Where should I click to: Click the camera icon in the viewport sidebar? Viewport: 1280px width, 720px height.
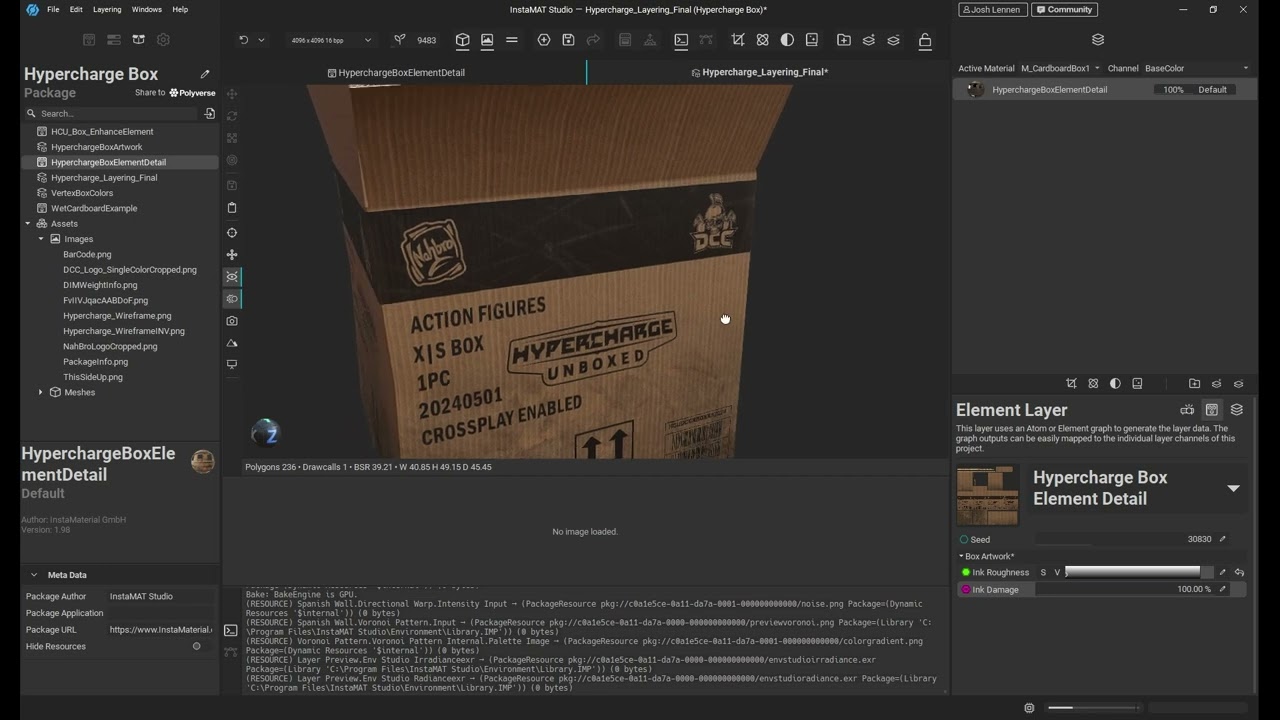(x=232, y=321)
